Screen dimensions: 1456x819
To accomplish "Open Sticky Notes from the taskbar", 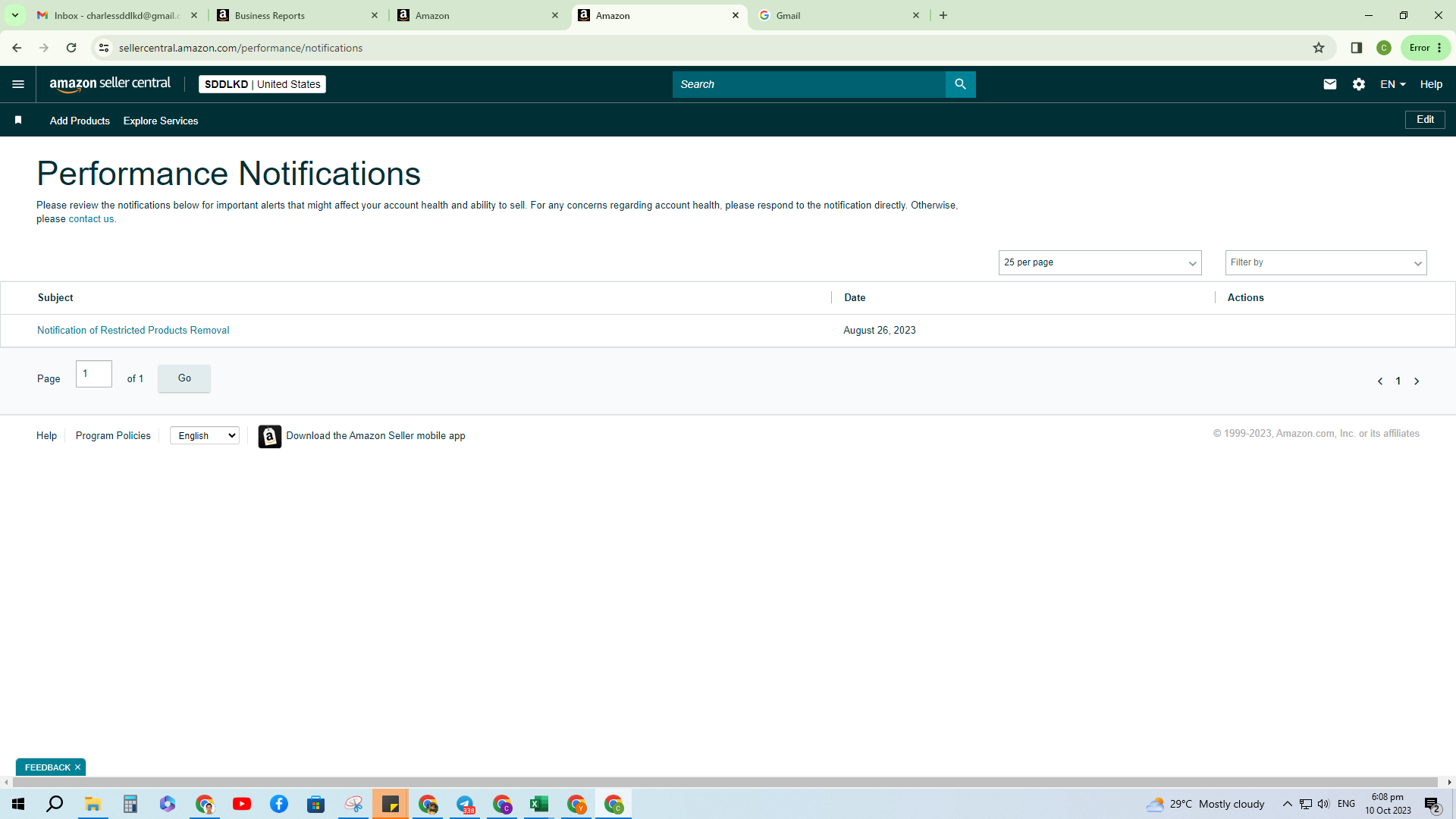I will click(x=391, y=804).
